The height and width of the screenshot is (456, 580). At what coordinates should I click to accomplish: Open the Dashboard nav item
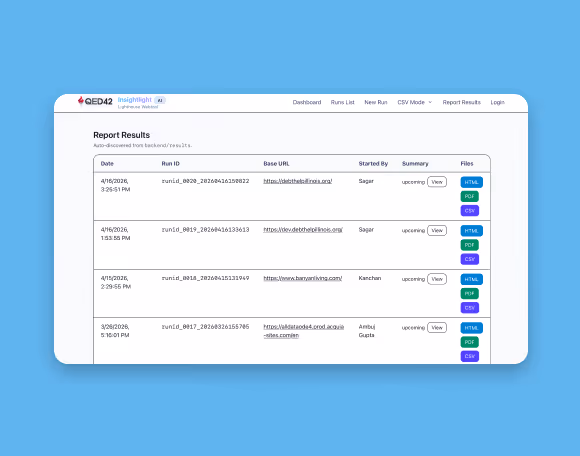point(307,102)
